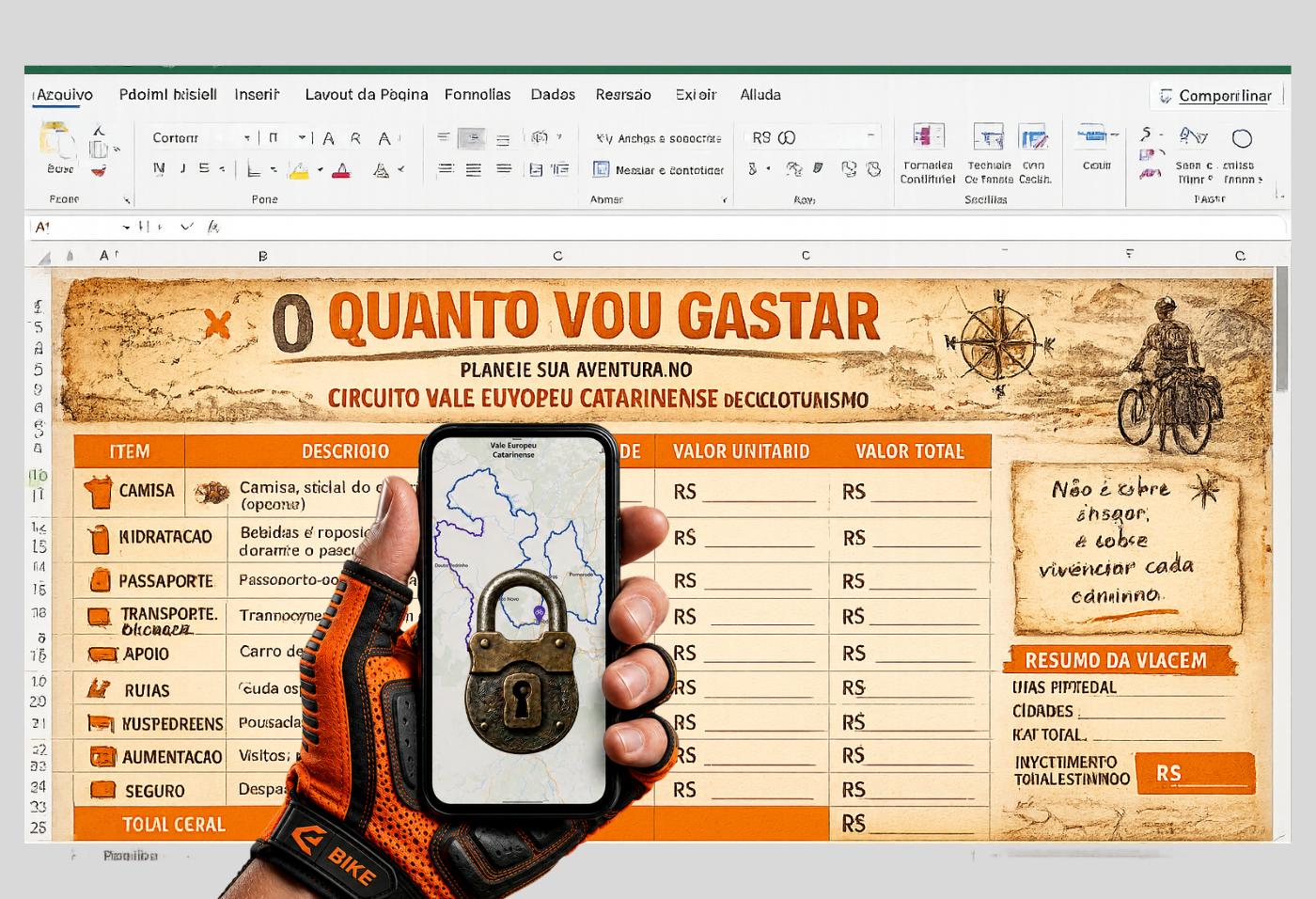Open the Exioir view tab

[x=696, y=95]
